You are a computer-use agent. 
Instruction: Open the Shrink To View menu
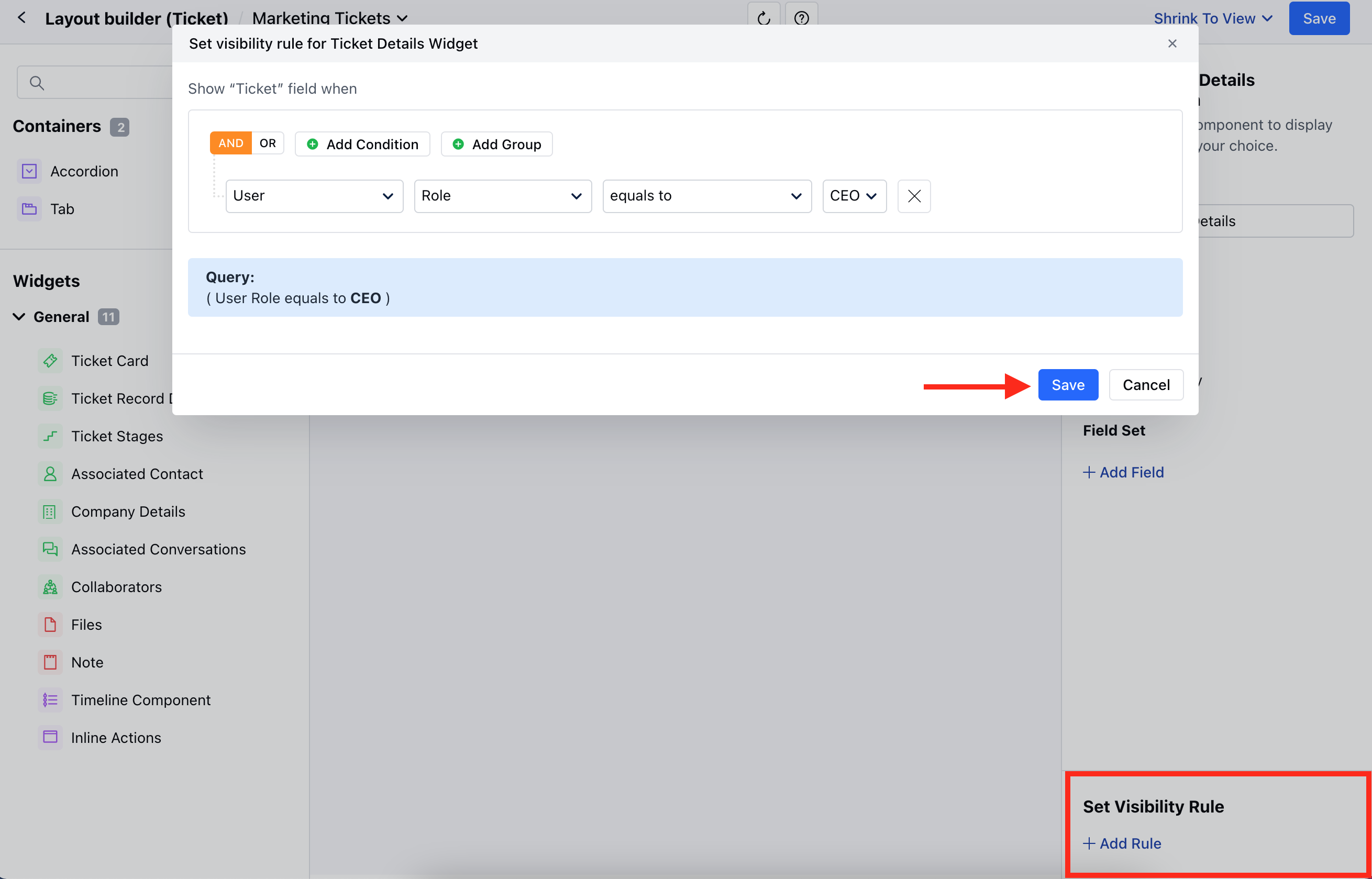(x=1213, y=18)
